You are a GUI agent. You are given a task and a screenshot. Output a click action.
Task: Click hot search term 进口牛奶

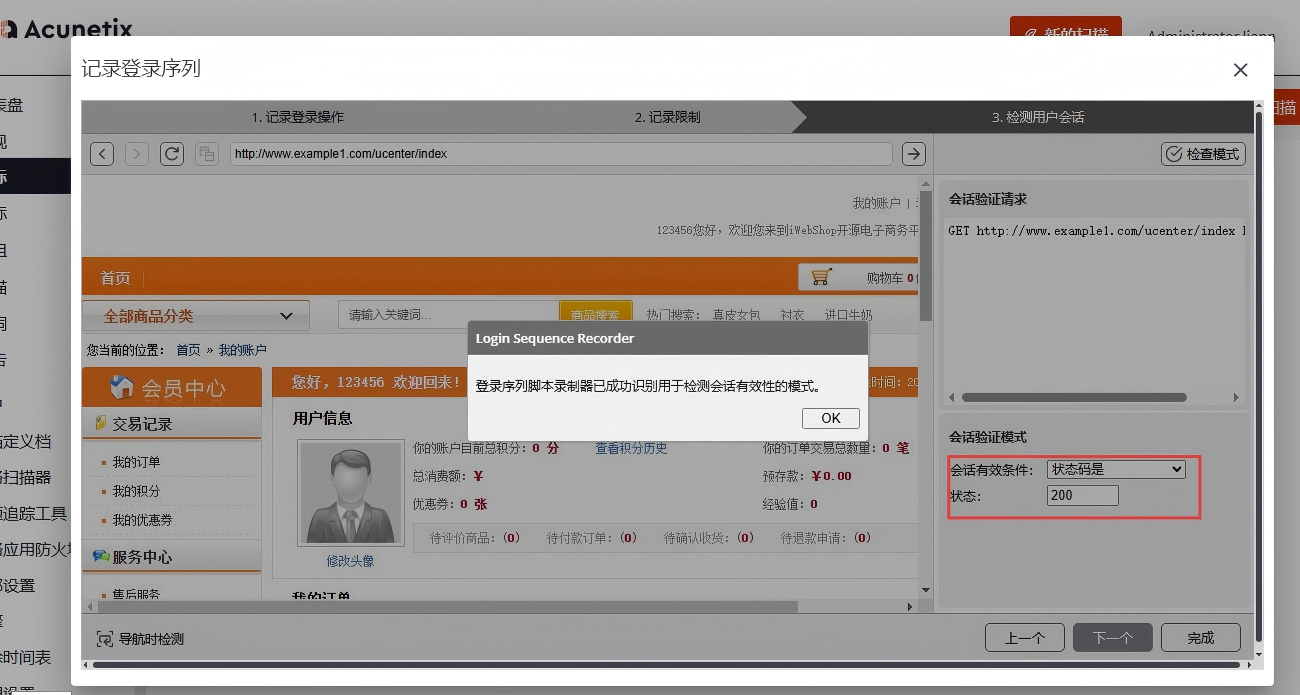[848, 315]
